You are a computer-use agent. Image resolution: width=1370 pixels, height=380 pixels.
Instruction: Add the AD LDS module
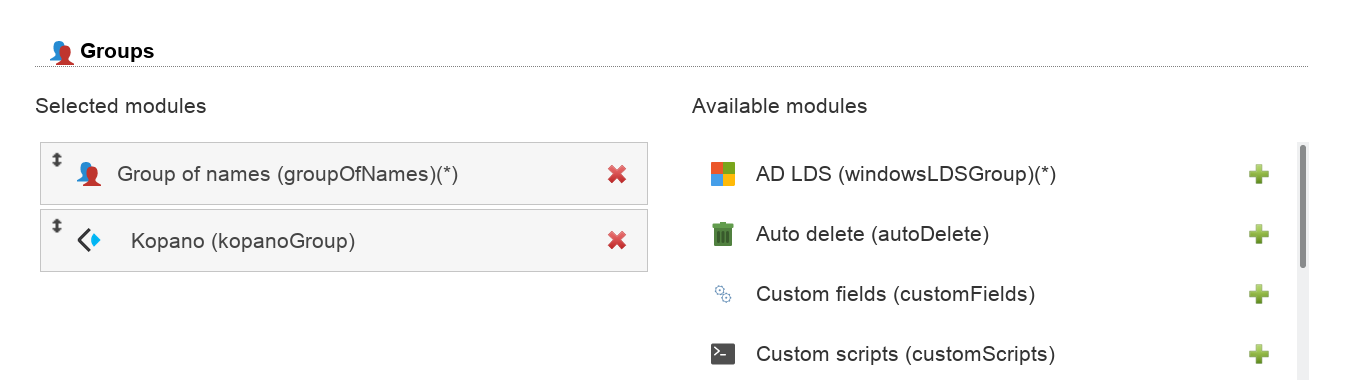coord(1259,174)
